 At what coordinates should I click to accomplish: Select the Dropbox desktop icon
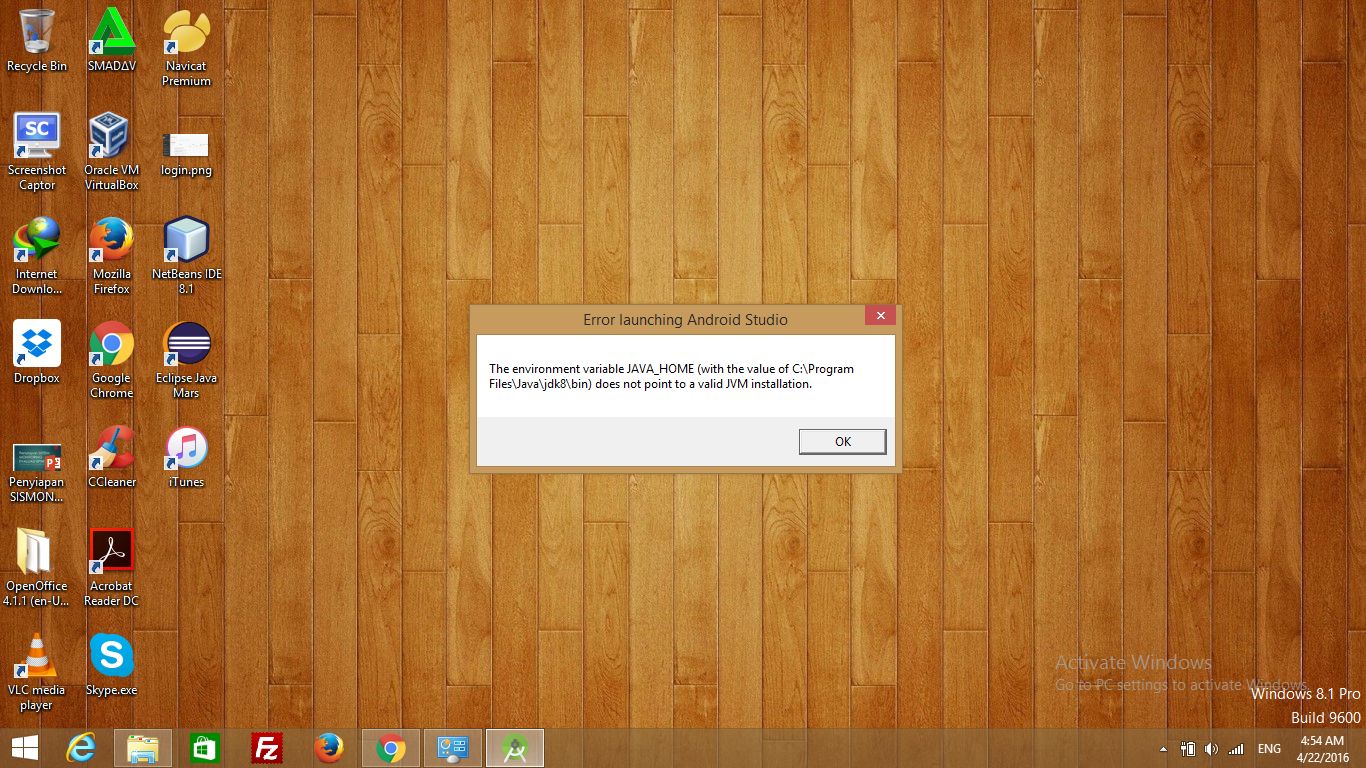tap(37, 352)
